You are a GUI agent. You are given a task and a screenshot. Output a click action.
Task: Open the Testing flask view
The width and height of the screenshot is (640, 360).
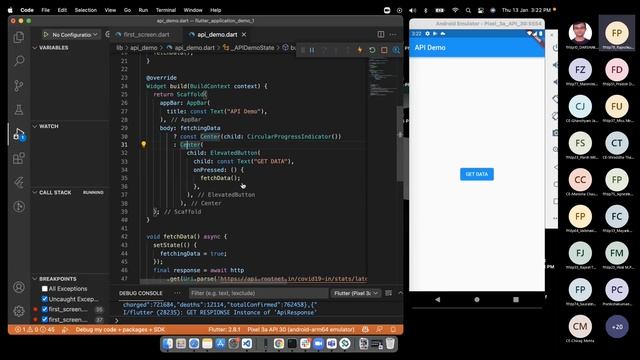[x=19, y=109]
